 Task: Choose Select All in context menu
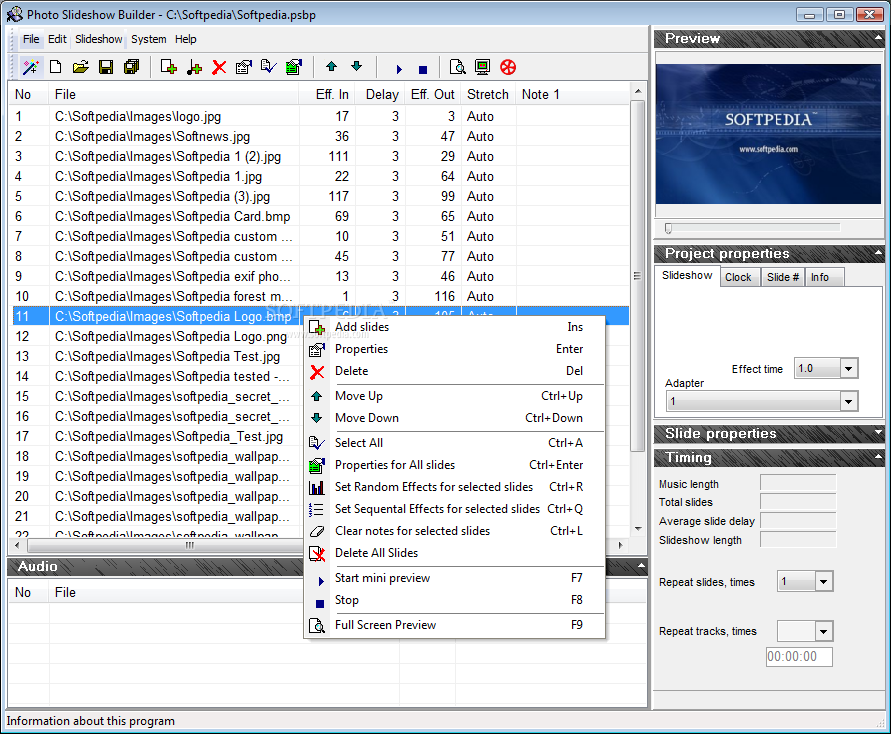coord(454,443)
